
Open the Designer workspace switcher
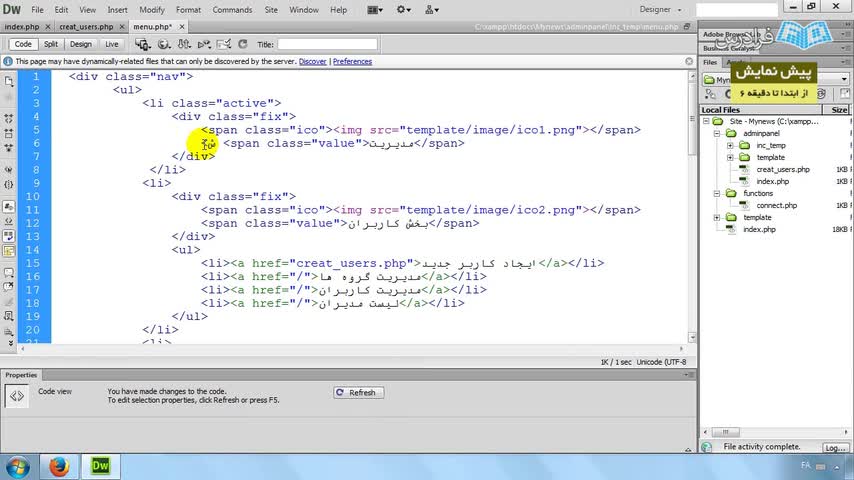point(660,9)
